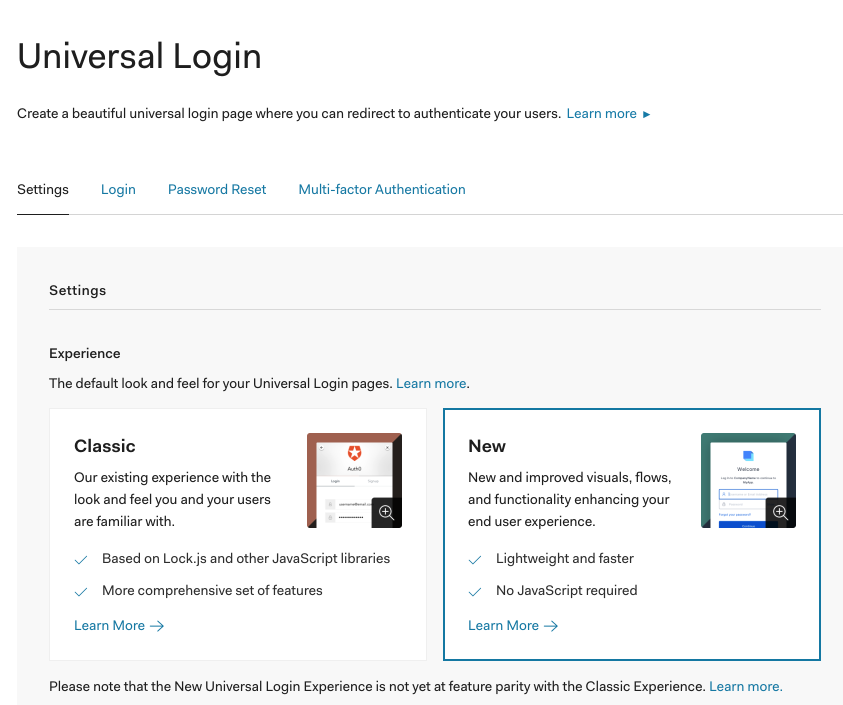Viewport: 843px width, 705px height.
Task: Click the checkmark beside 'More comprehensive set of features'
Action: tap(81, 591)
